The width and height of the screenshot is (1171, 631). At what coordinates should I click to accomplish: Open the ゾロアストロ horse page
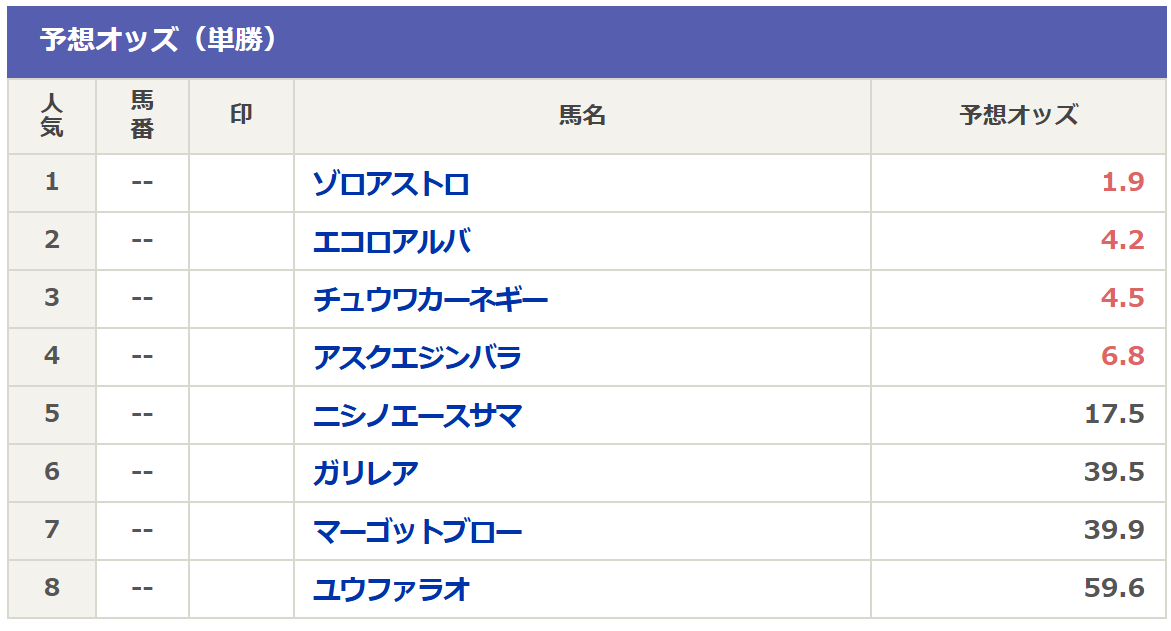point(391,184)
